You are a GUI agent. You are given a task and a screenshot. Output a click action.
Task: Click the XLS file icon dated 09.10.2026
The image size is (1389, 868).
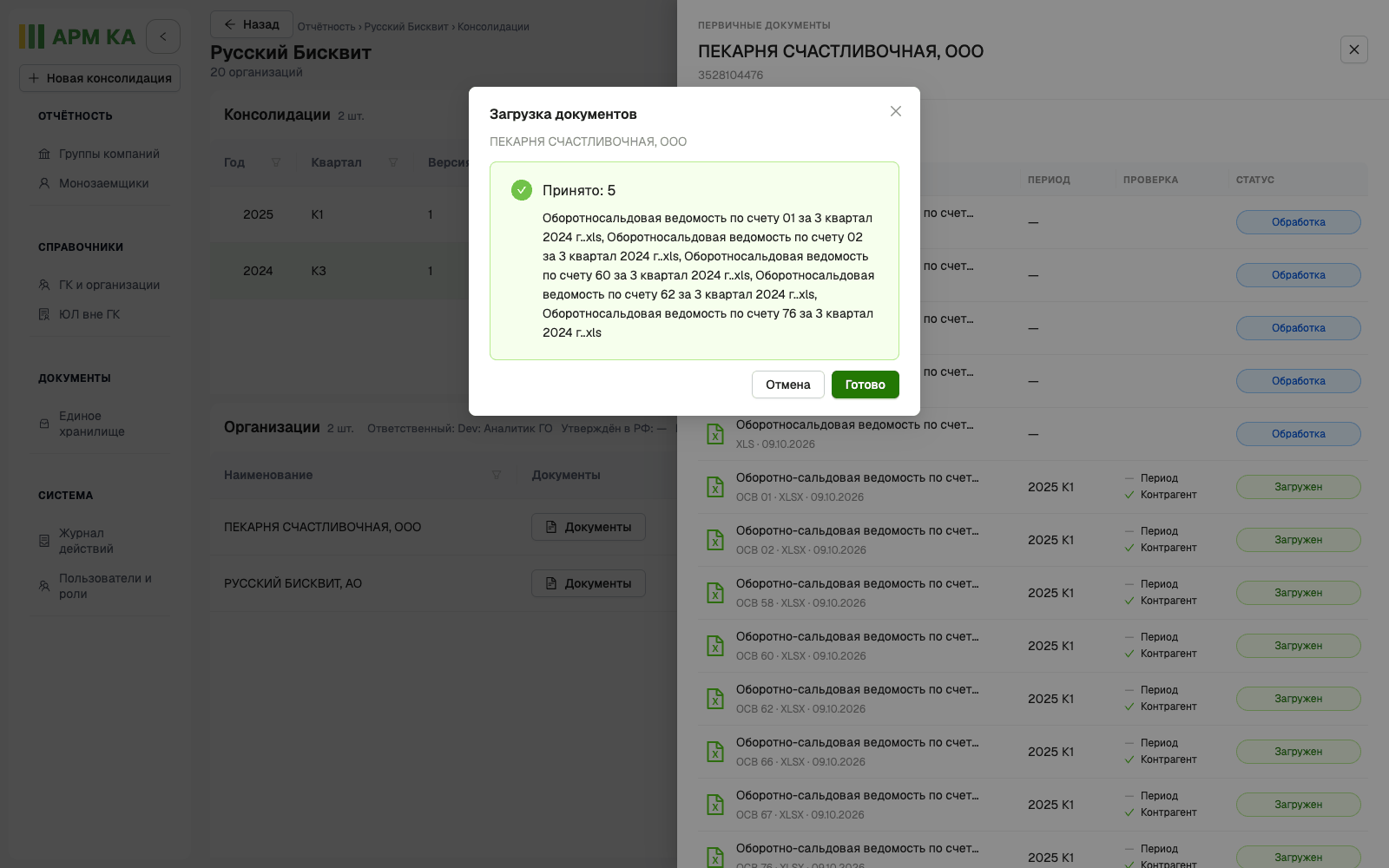tap(715, 434)
